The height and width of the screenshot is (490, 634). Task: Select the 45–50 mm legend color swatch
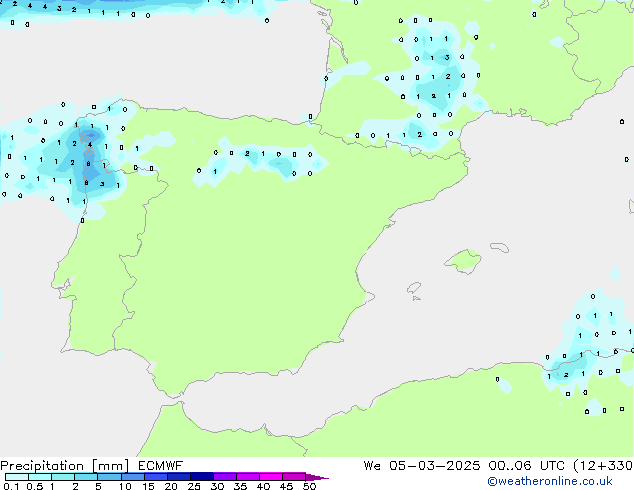click(x=294, y=477)
